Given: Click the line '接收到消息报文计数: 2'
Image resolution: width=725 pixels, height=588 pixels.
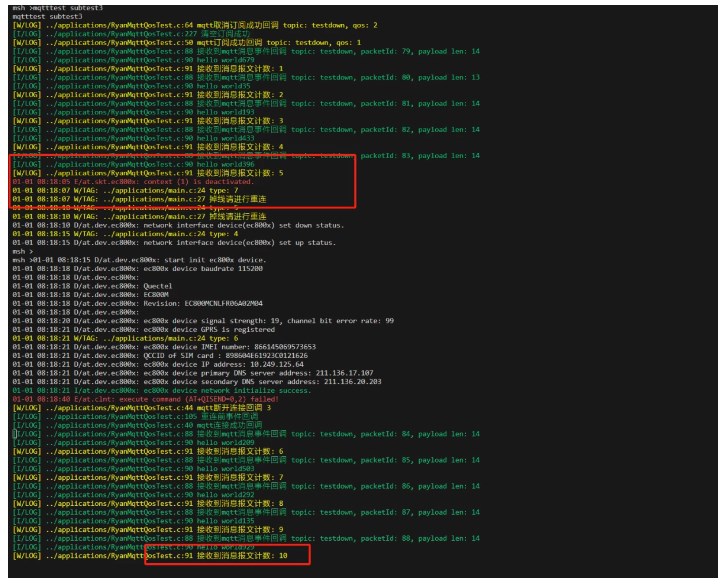Looking at the screenshot, I should point(148,95).
